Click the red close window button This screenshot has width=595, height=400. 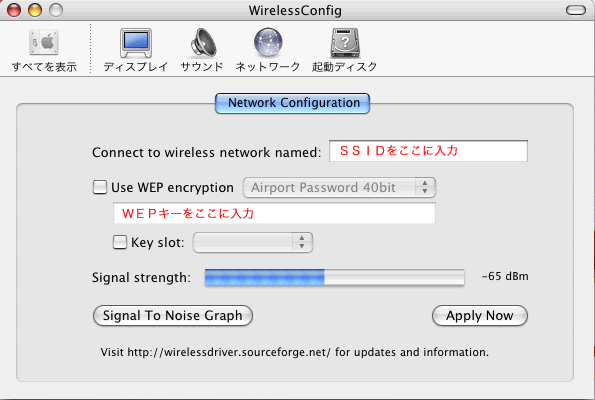(x=14, y=10)
